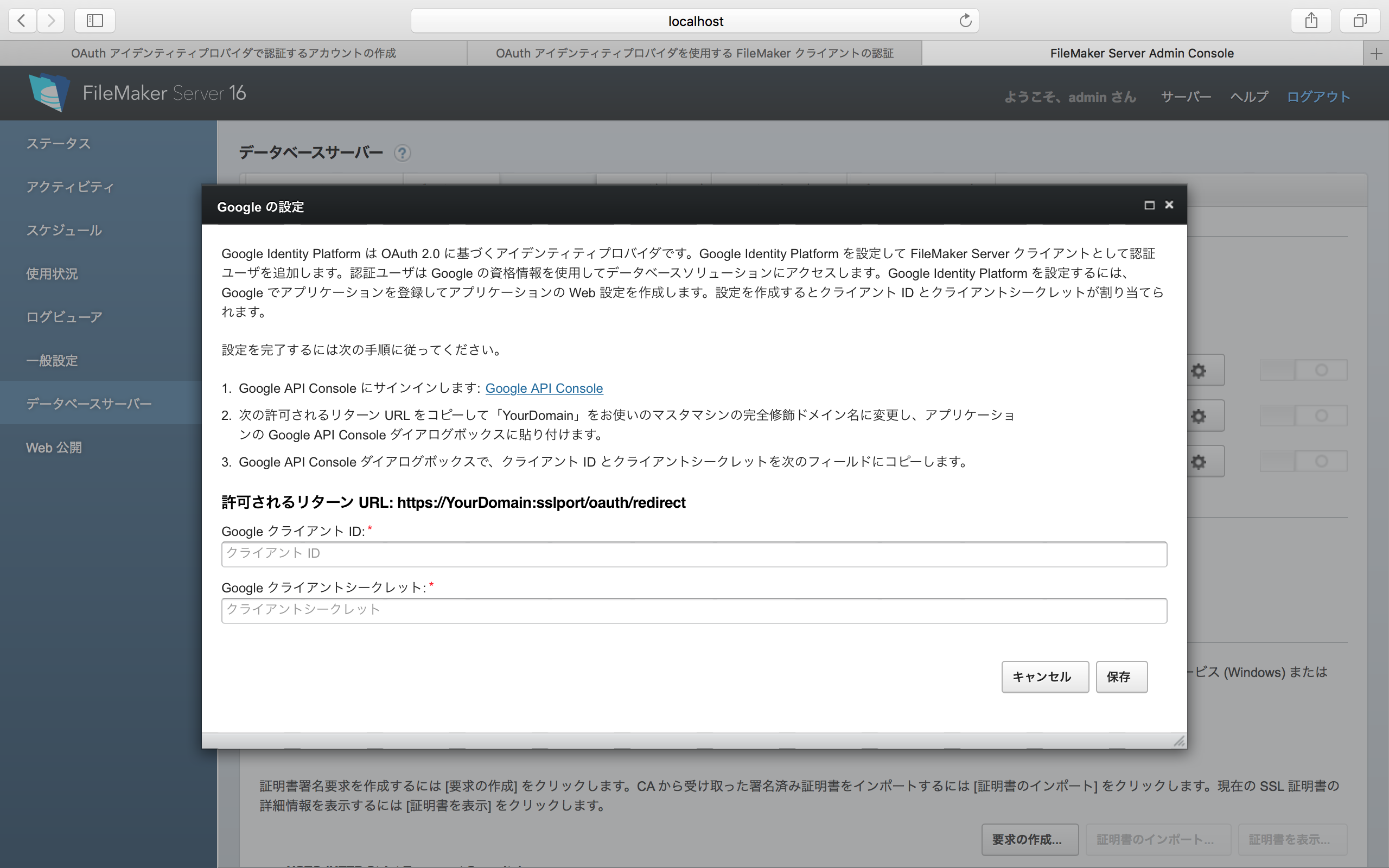
Task: Click the 許可されるリターン URL text
Action: (454, 502)
